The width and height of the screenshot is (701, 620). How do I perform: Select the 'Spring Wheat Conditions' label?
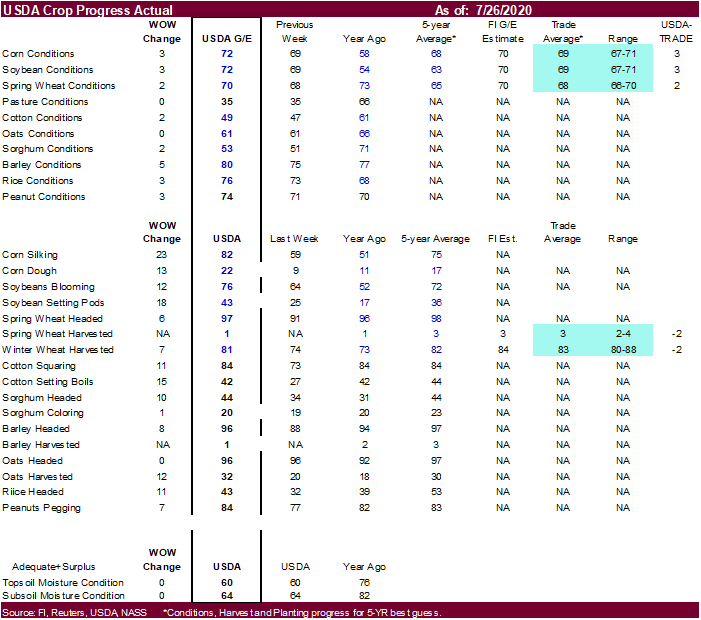pyautogui.click(x=59, y=86)
